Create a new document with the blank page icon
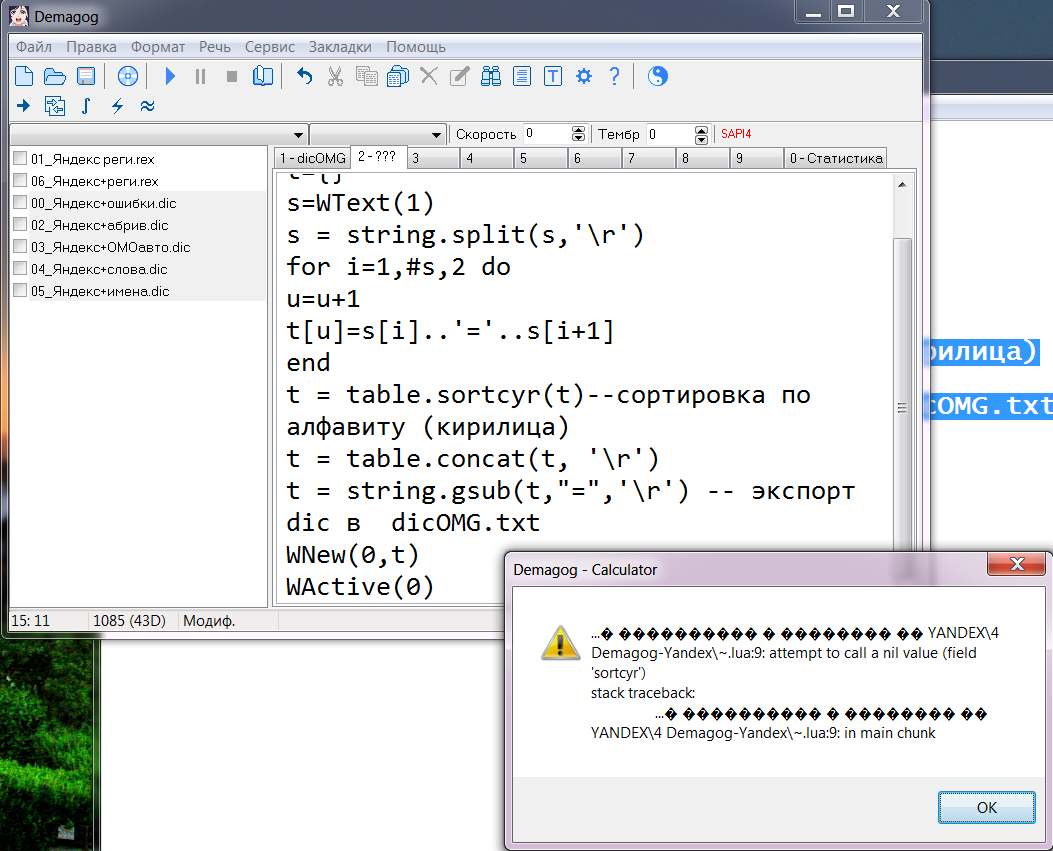The image size is (1053, 851). click(24, 76)
